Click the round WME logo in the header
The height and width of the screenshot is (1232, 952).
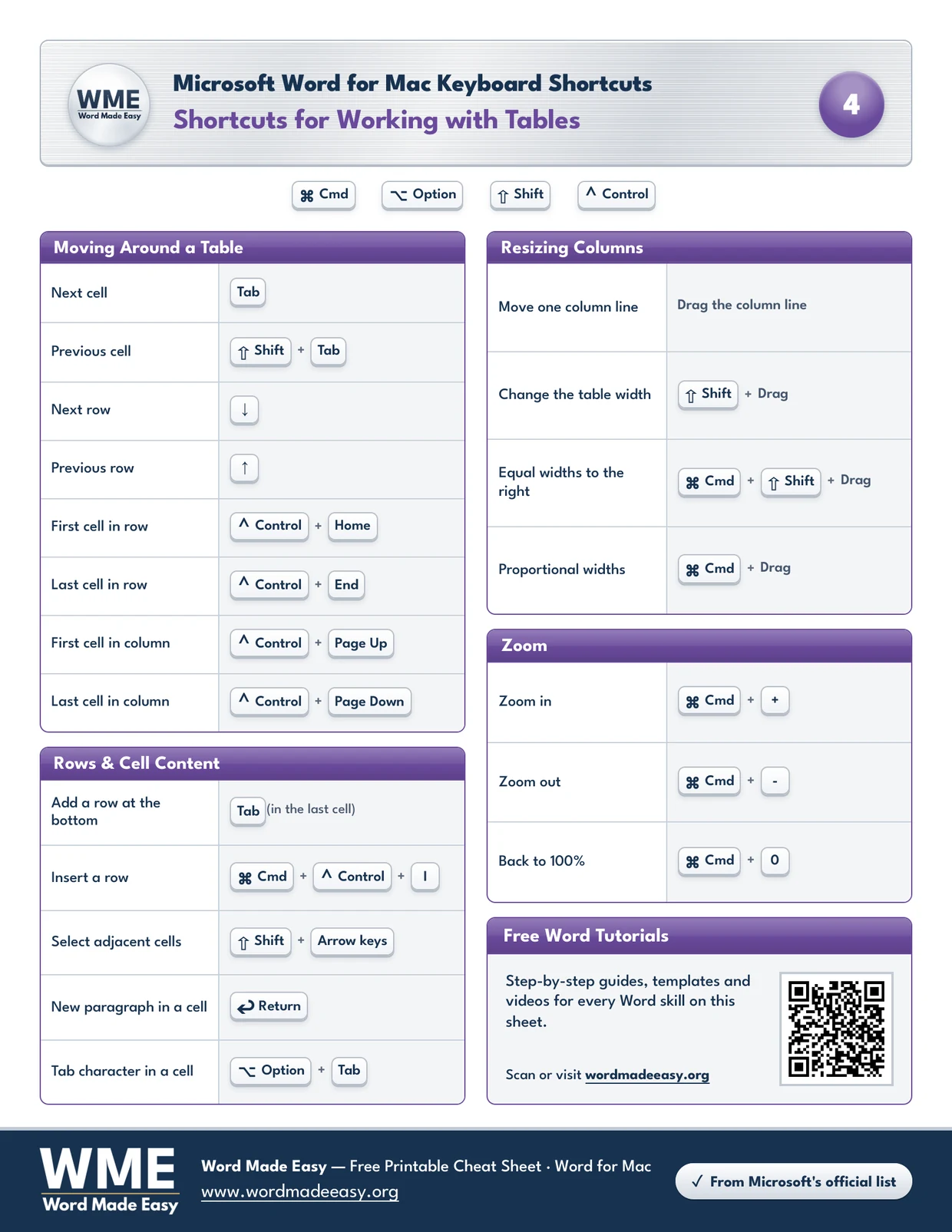tap(109, 104)
